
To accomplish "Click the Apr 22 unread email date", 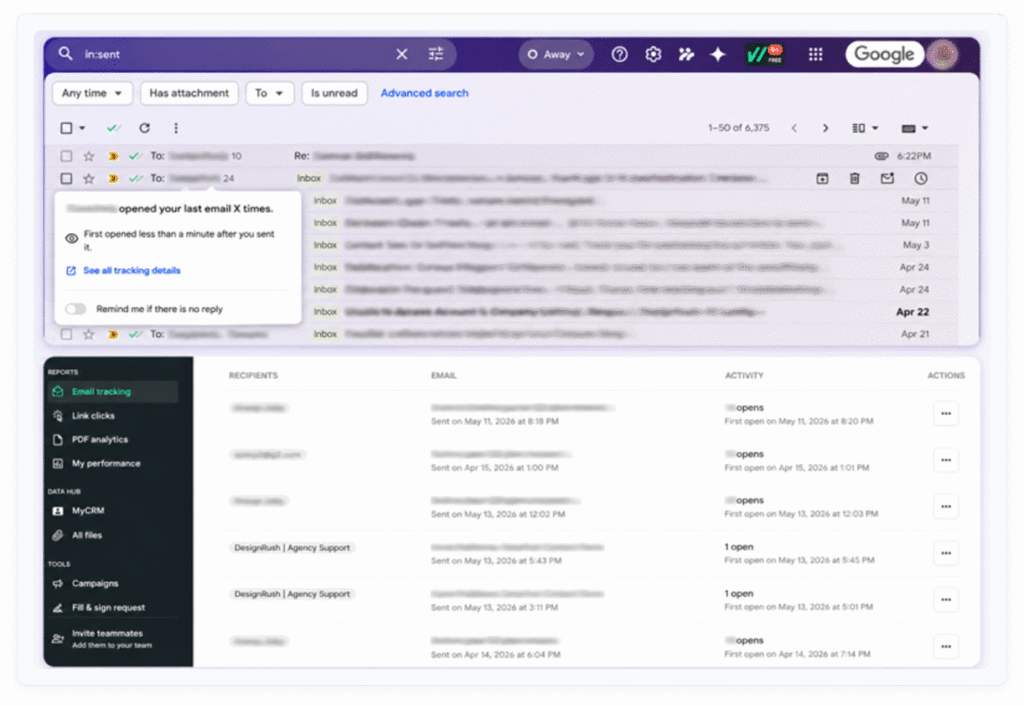I will pos(912,312).
